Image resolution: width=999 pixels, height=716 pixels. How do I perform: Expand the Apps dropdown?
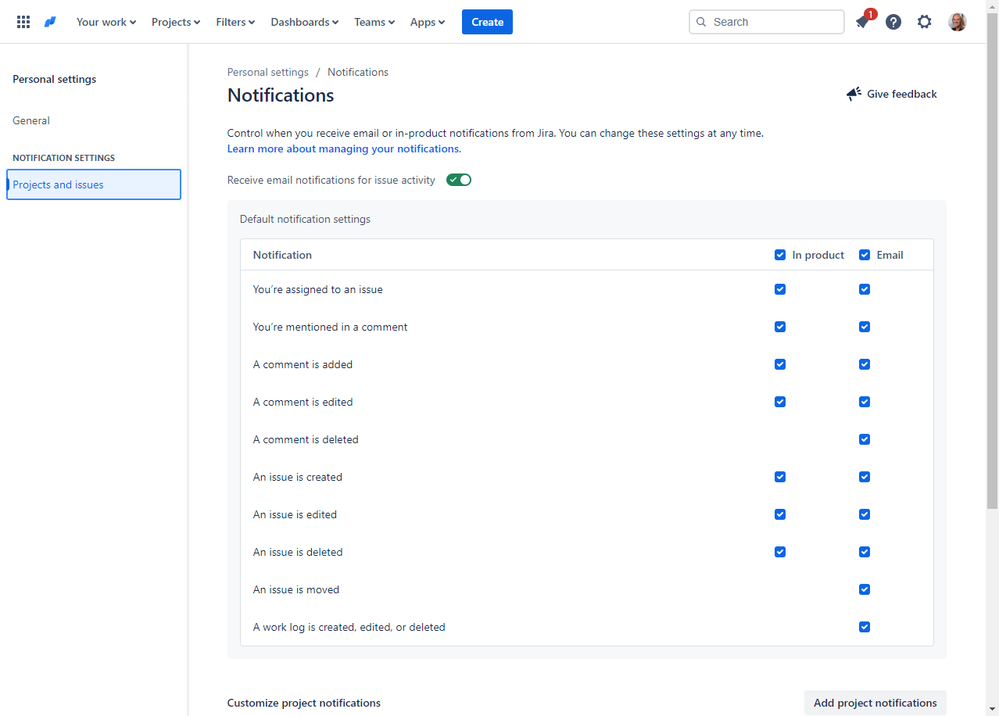[427, 22]
